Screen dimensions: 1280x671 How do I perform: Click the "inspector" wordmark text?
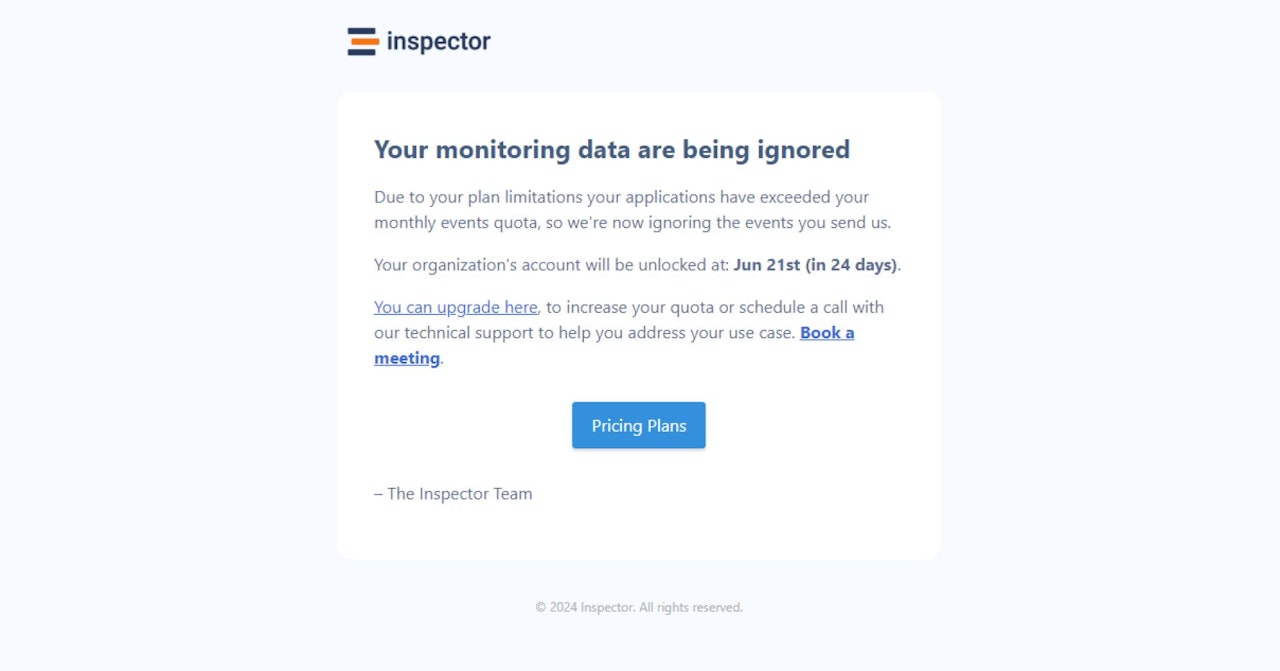coord(438,42)
